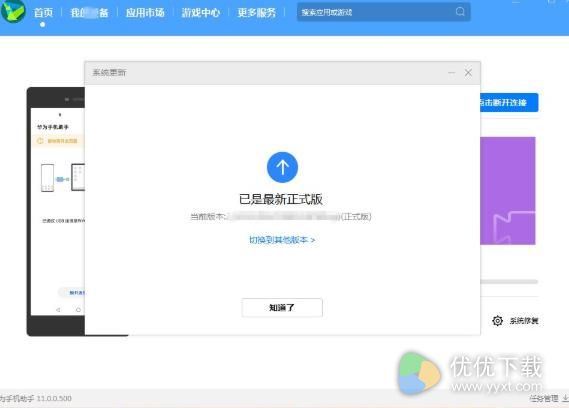Image resolution: width=569 pixels, height=408 pixels.
Task: Open 系统修复 gear icon
Action: pos(498,321)
